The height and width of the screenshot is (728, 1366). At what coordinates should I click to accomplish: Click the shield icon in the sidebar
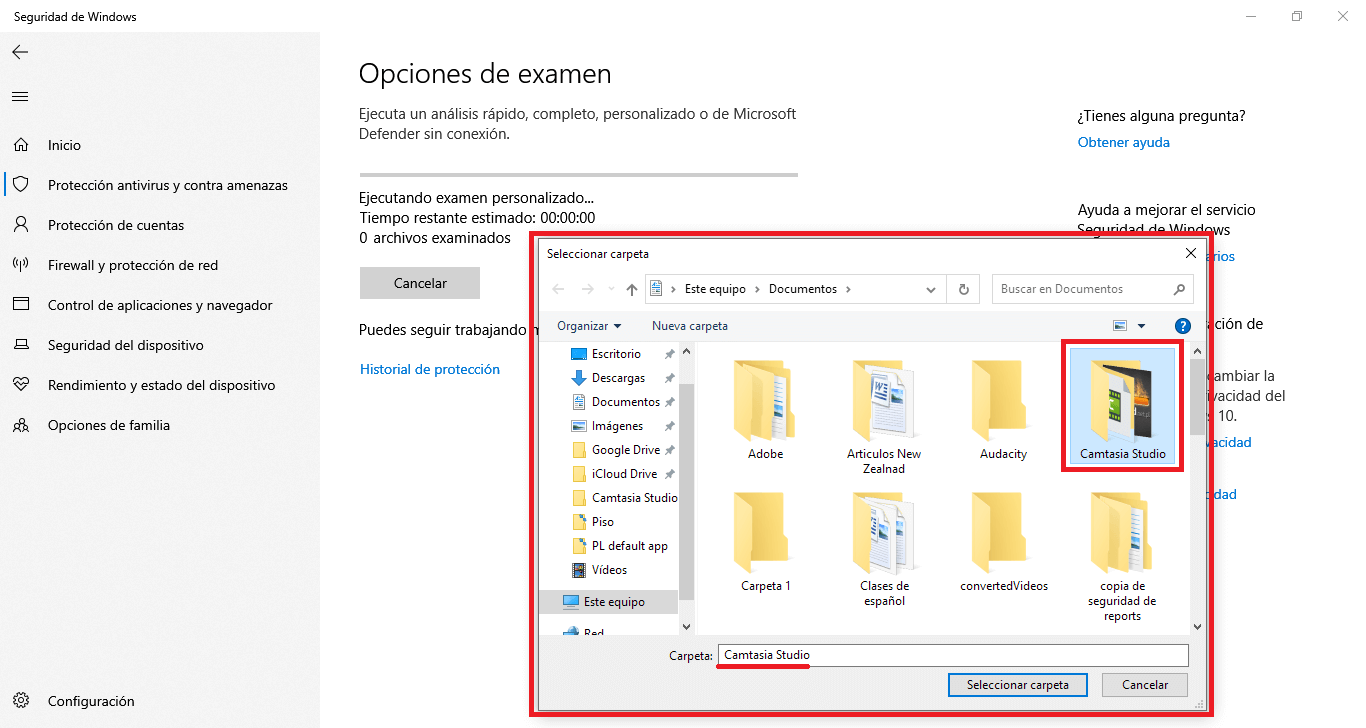coord(20,185)
